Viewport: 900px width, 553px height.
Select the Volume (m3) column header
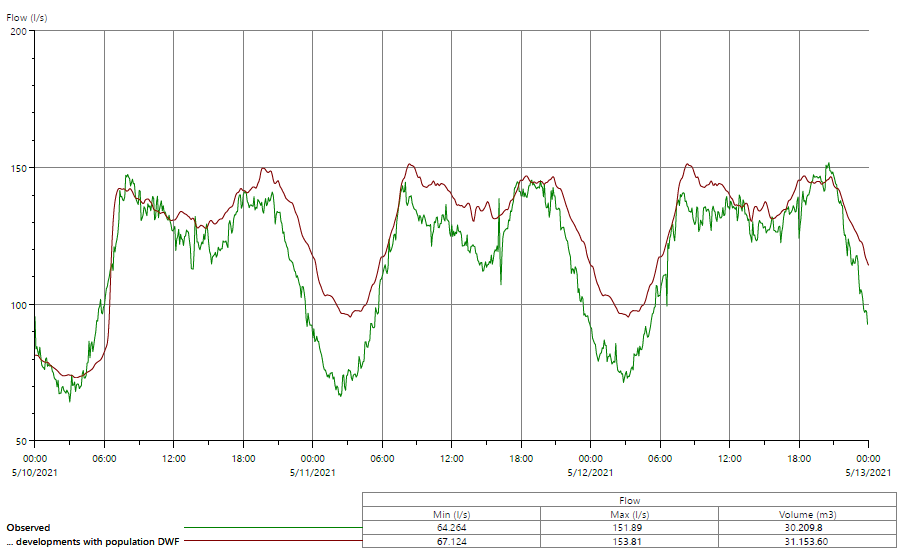point(807,514)
